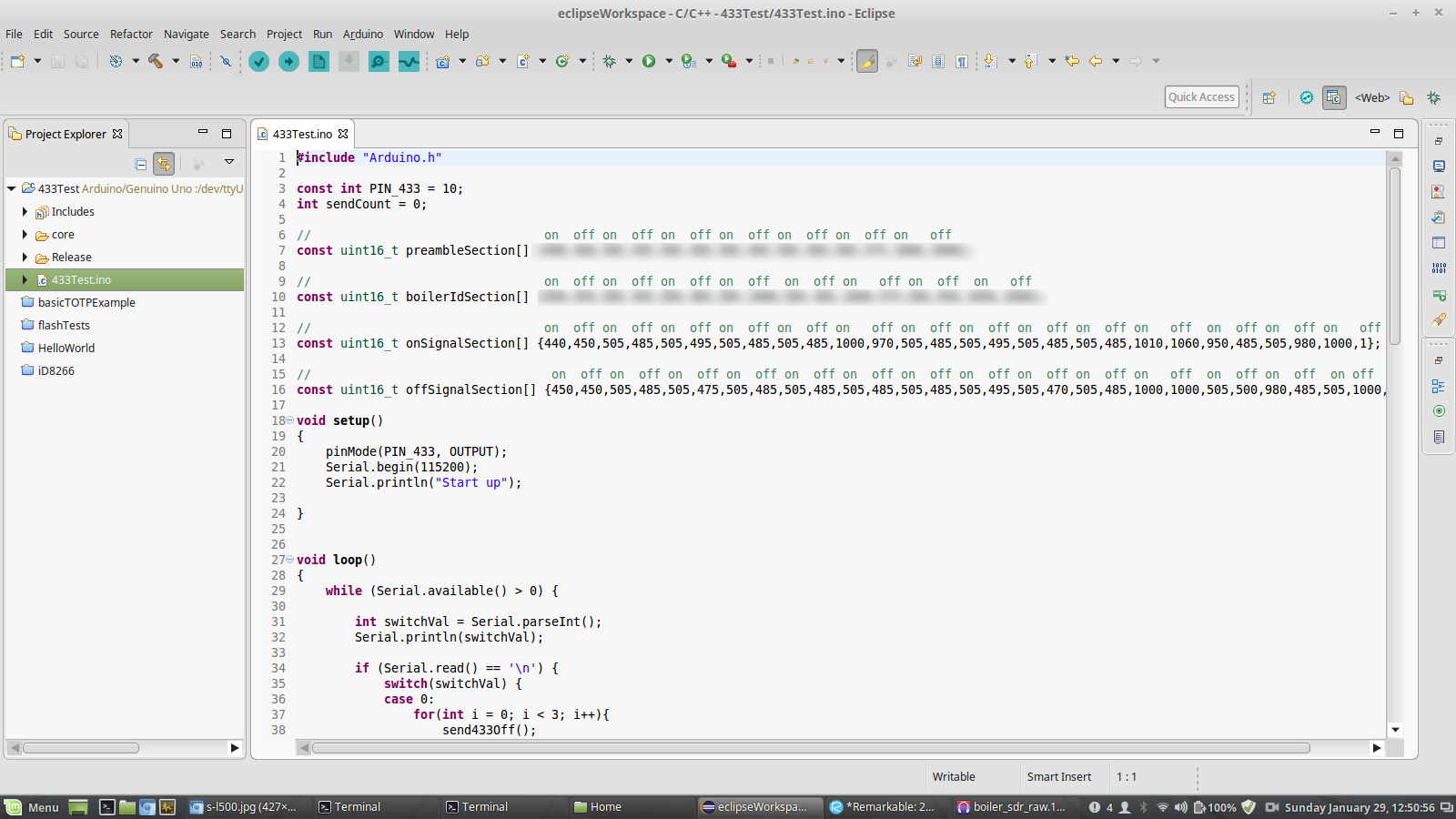Click the Quick Access search field
This screenshot has height=819, width=1456.
pos(1201,97)
